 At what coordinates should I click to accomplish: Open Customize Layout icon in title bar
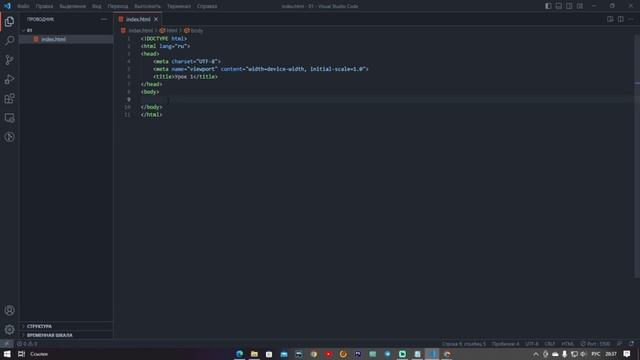click(x=580, y=6)
